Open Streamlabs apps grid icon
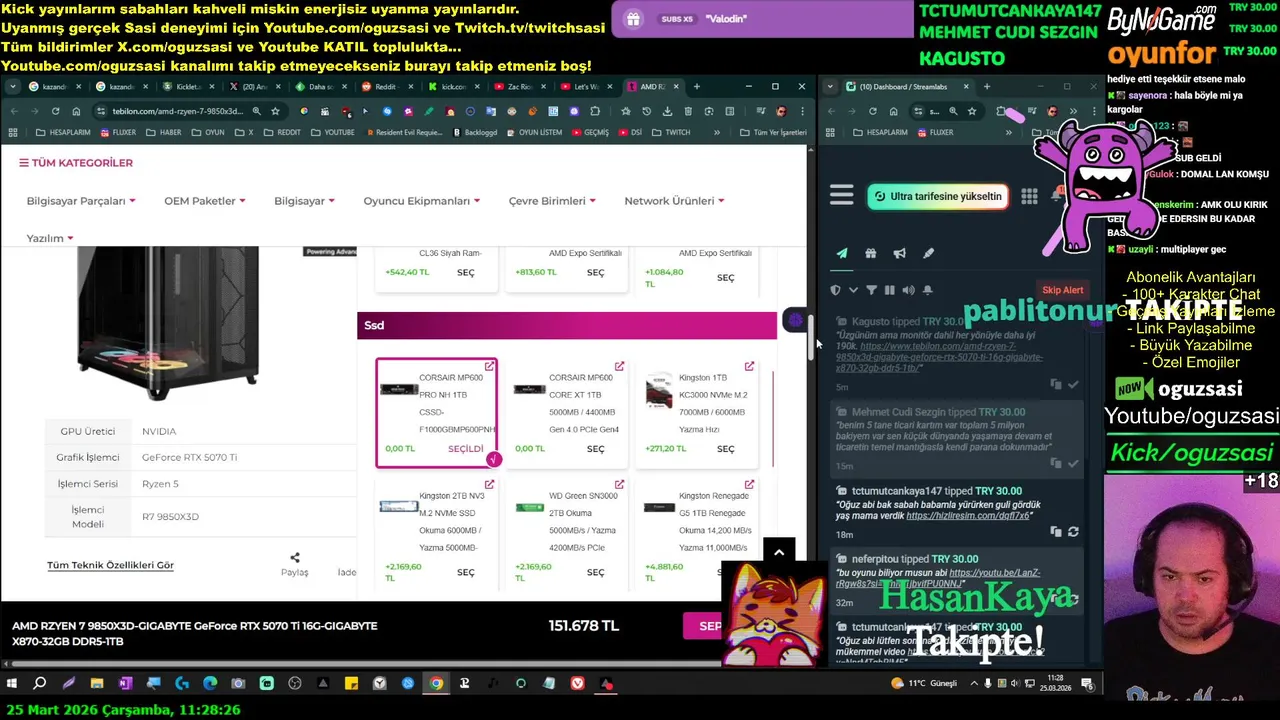 point(1029,196)
